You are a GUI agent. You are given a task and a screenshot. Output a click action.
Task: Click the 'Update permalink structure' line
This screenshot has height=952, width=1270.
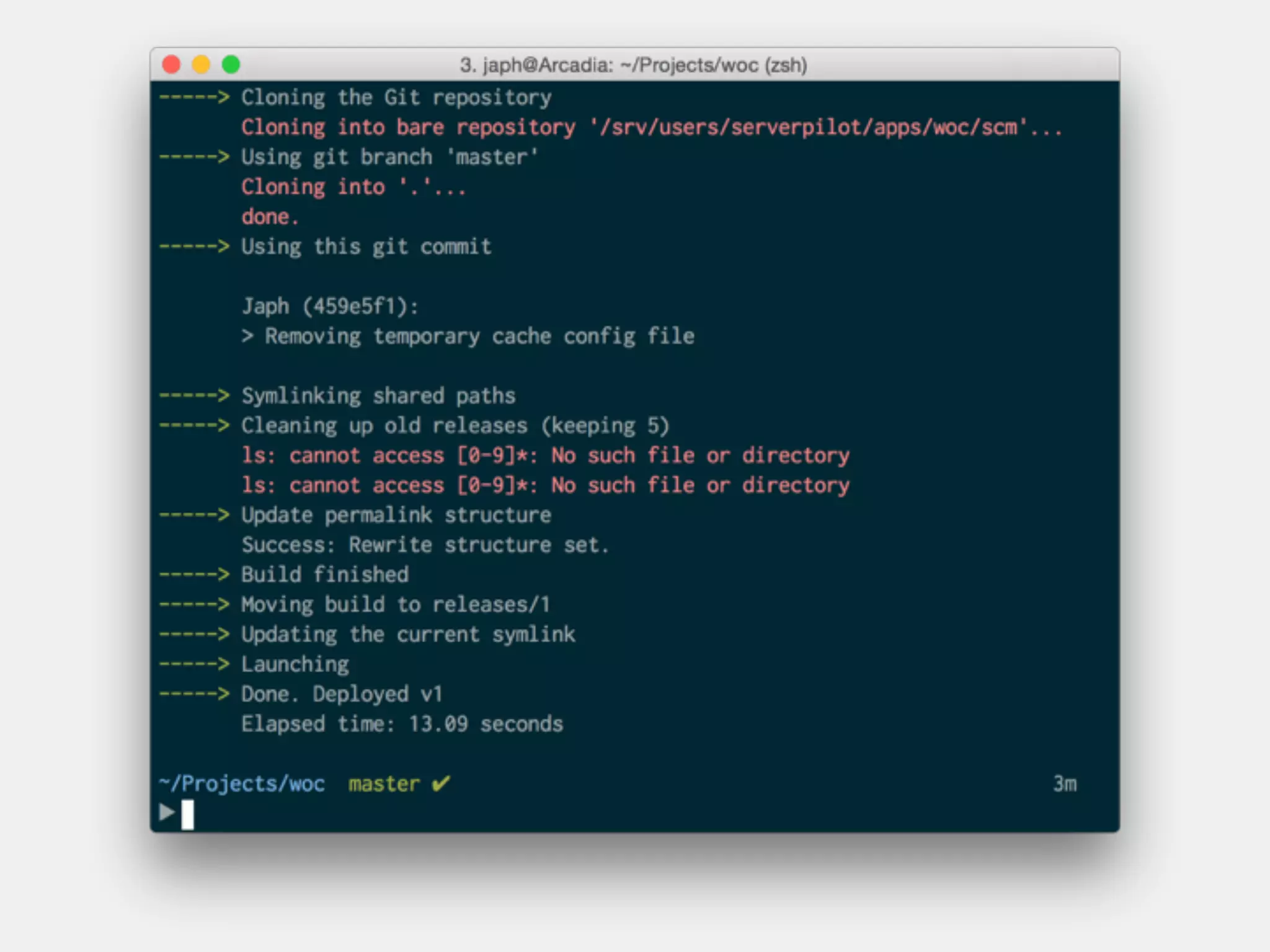tap(396, 515)
